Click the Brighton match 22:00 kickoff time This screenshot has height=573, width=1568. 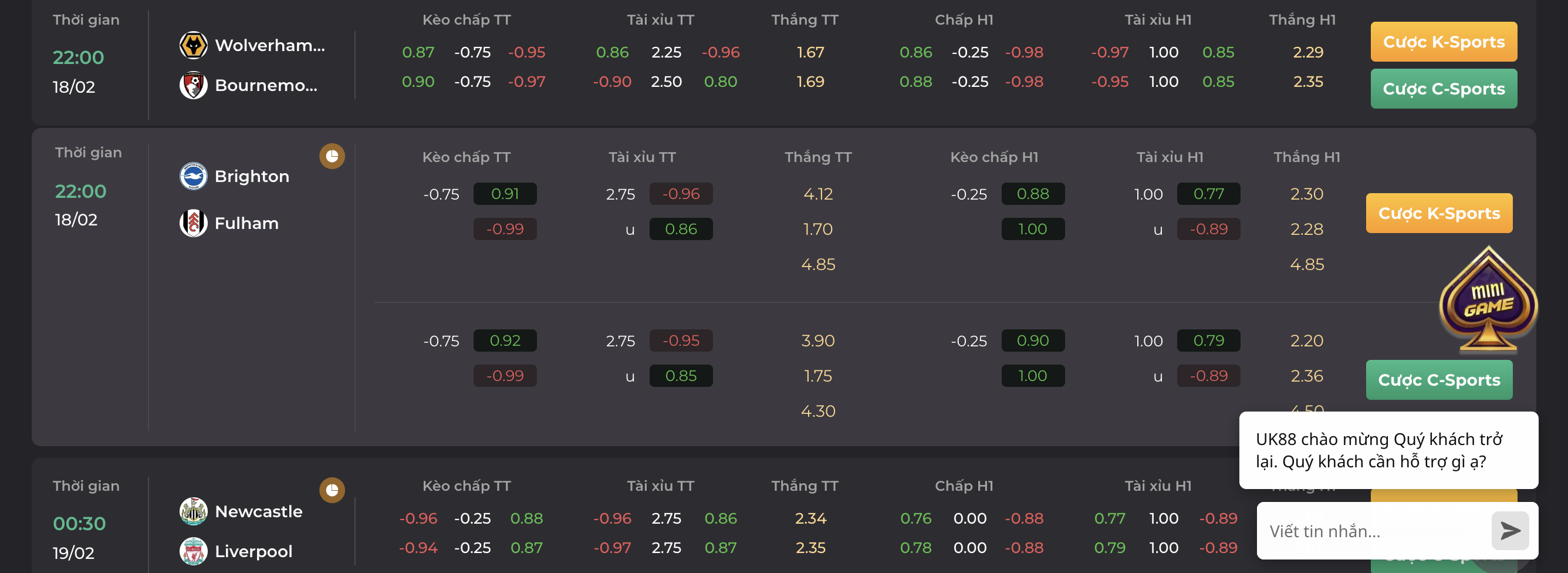pos(80,191)
